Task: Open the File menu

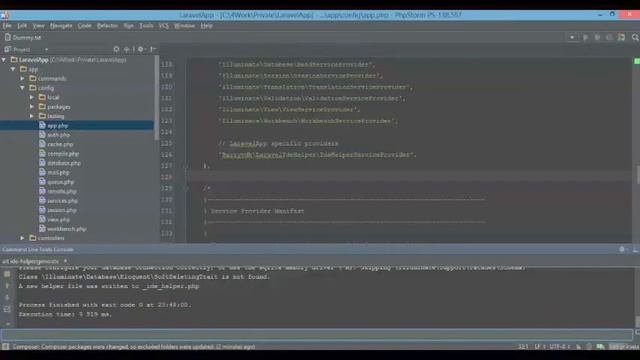Action: tap(7, 26)
